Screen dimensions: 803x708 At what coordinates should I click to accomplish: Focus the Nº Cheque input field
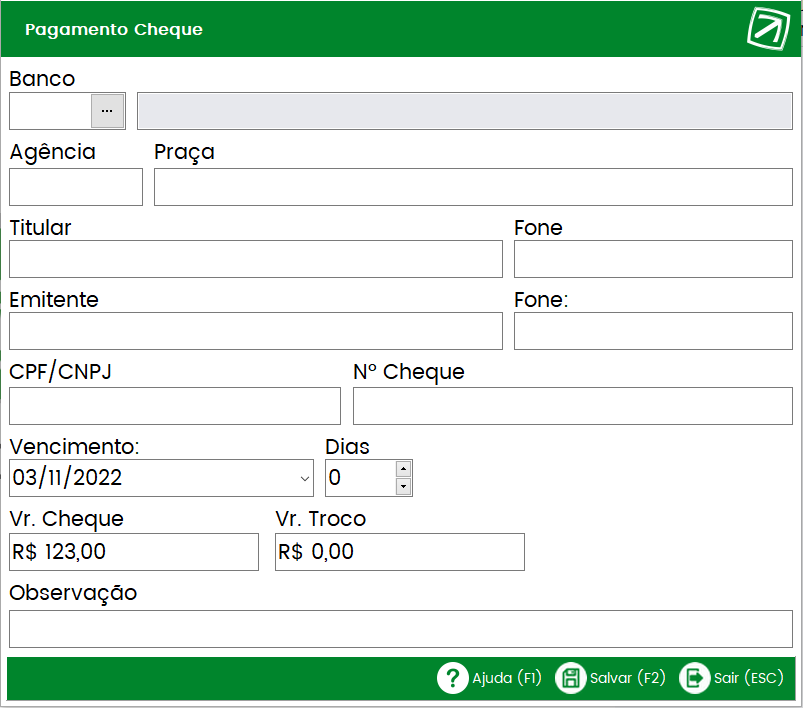click(573, 406)
